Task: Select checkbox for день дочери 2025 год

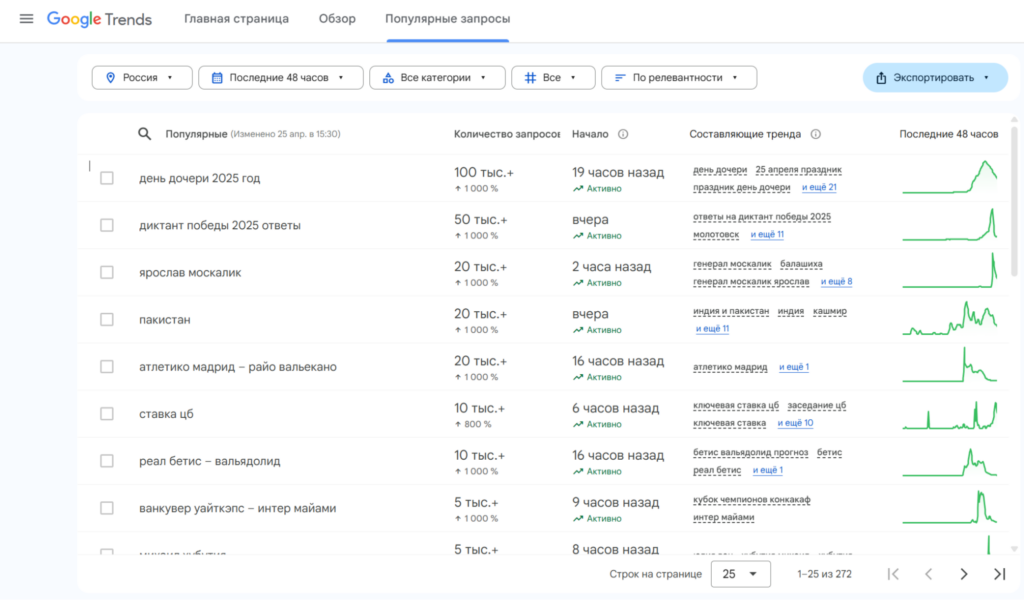Action: 106,178
